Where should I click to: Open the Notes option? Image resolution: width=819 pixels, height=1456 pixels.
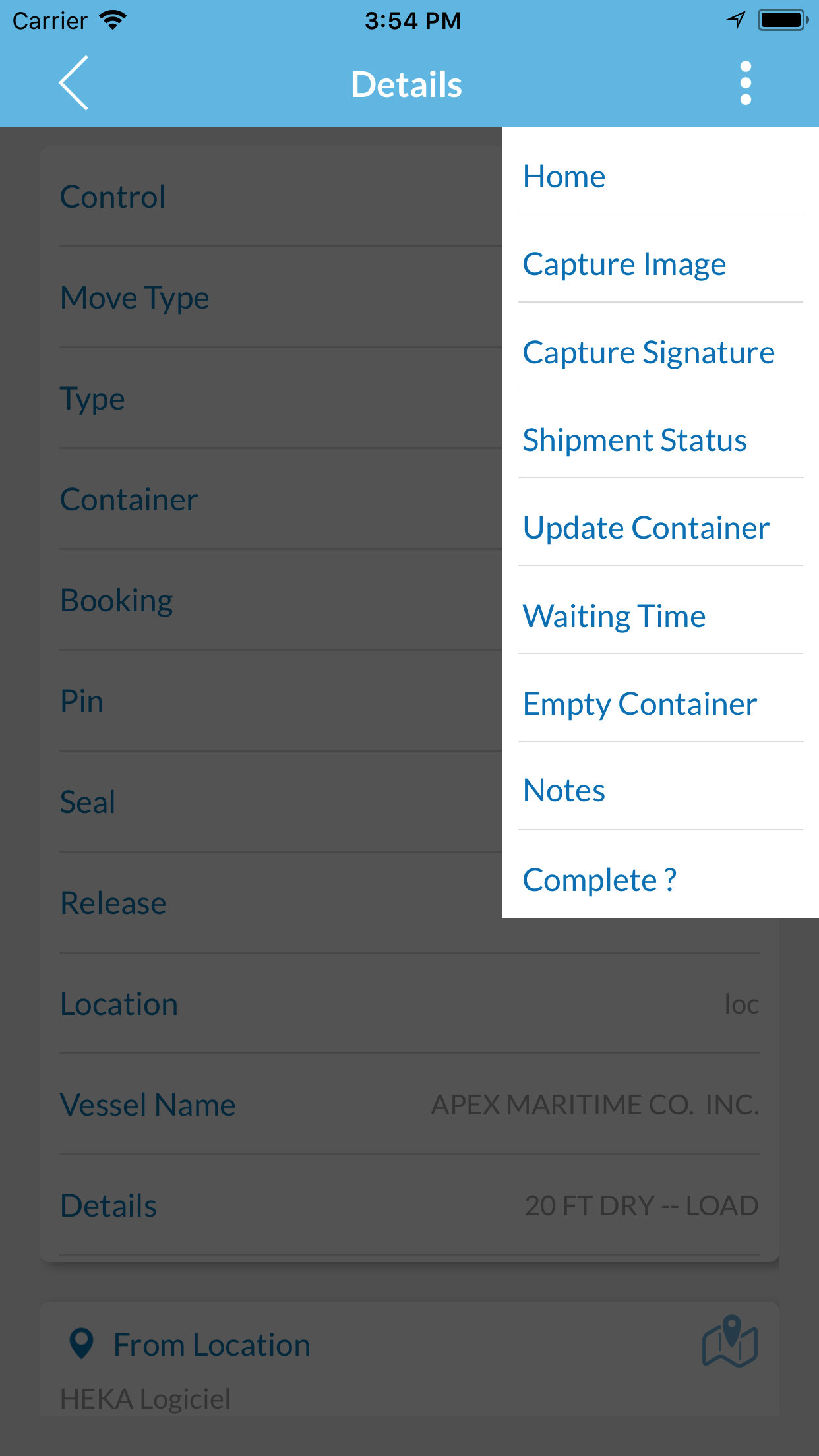563,791
